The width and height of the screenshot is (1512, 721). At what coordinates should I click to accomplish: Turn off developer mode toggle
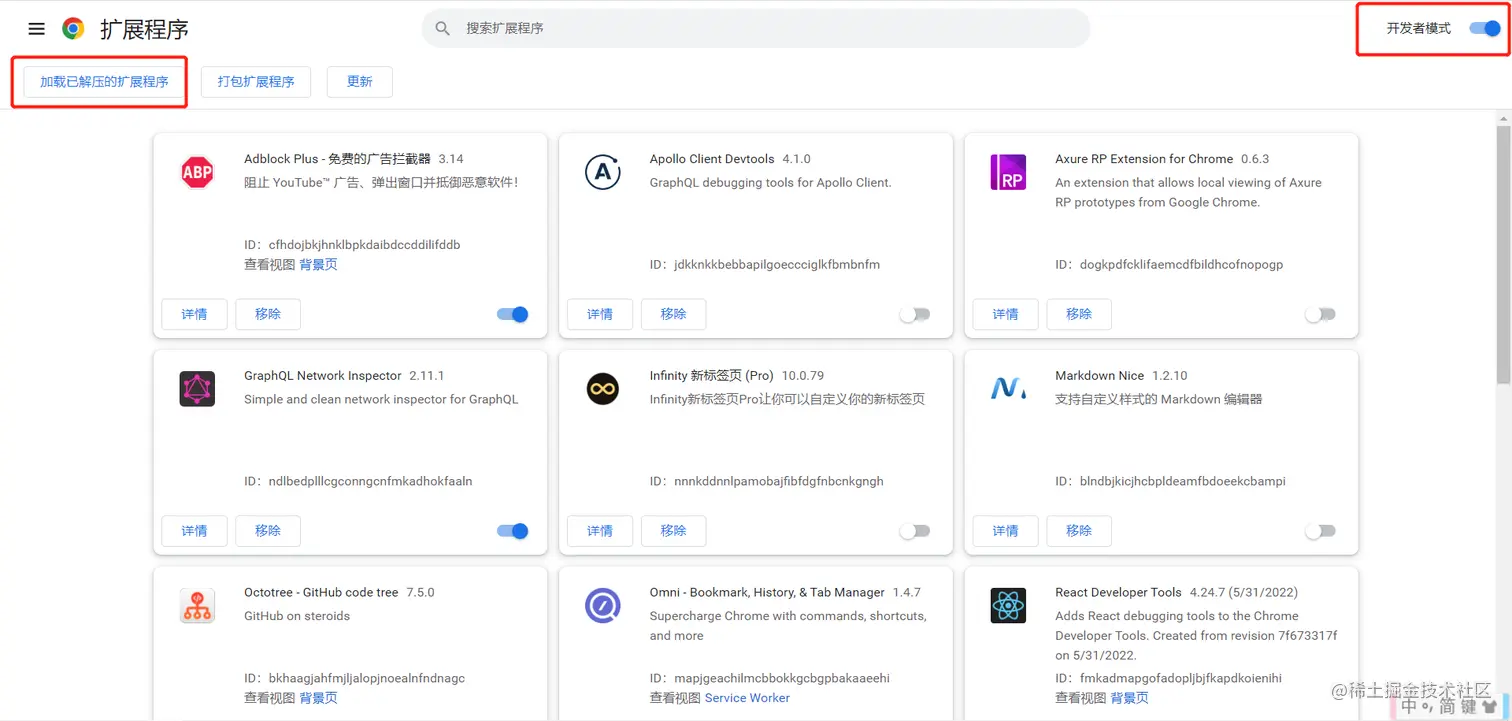1485,28
